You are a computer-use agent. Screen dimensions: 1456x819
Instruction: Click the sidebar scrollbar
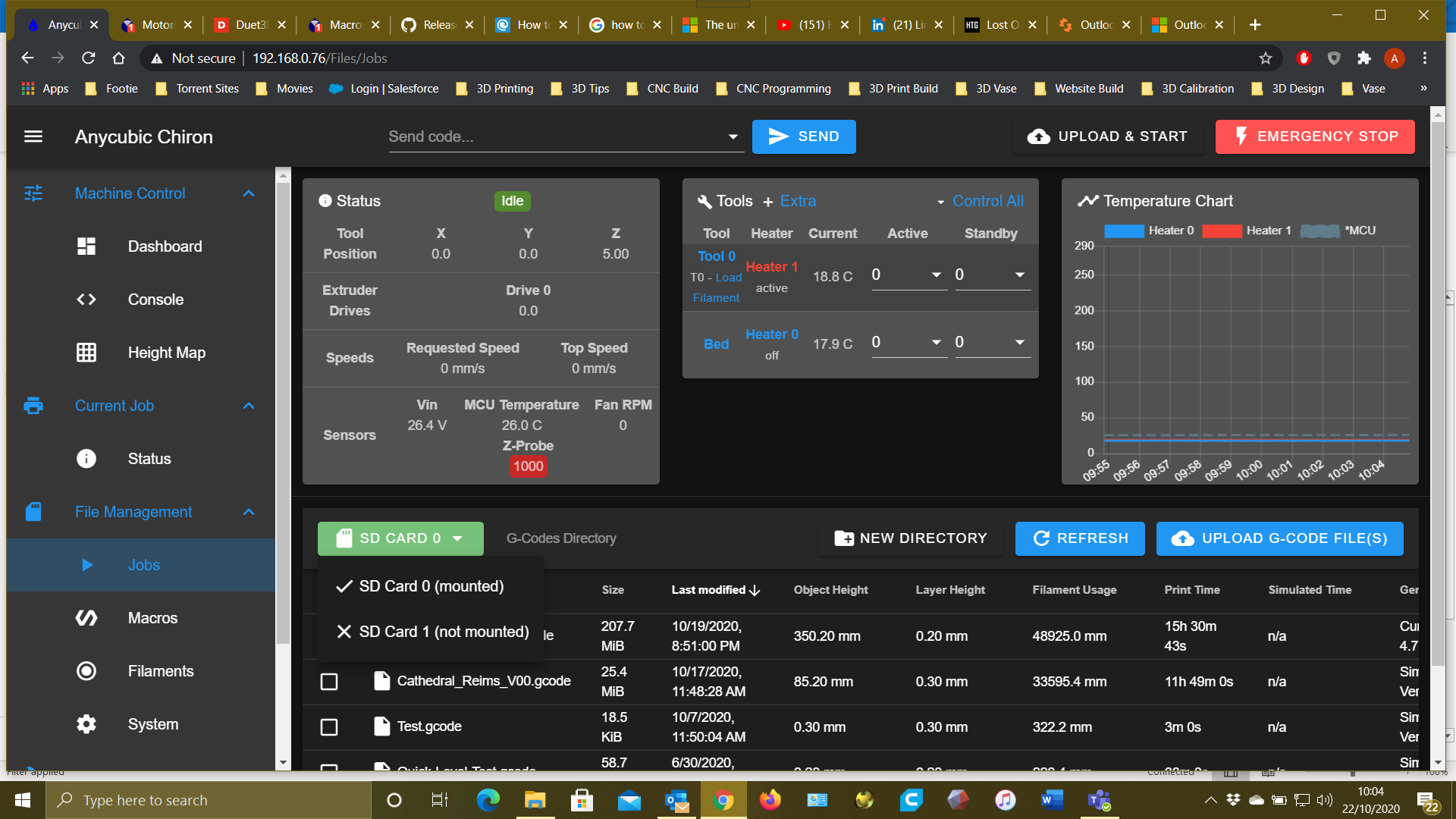(283, 413)
